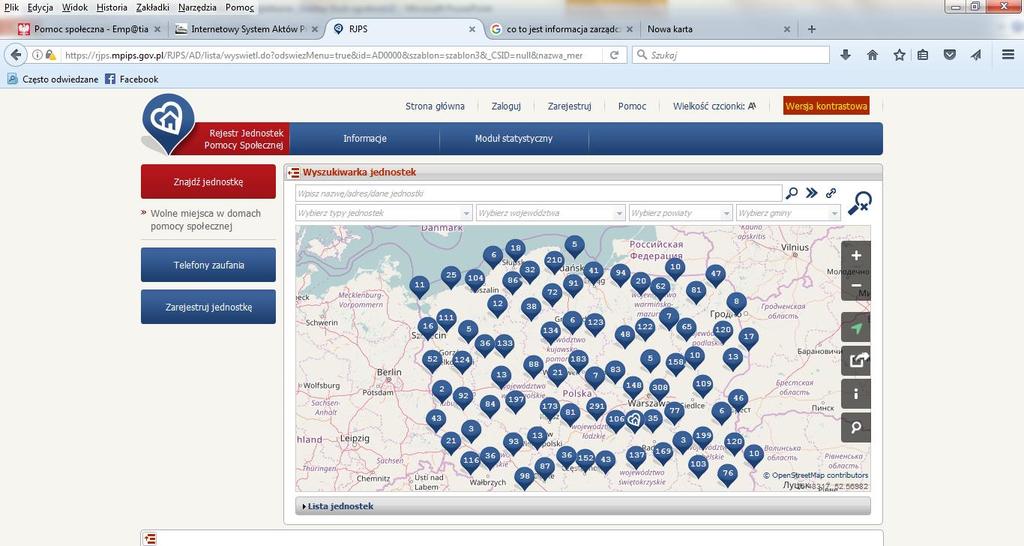1024x546 pixels.
Task: Click the search magnifier icon beside the unit name field
Action: [x=792, y=193]
